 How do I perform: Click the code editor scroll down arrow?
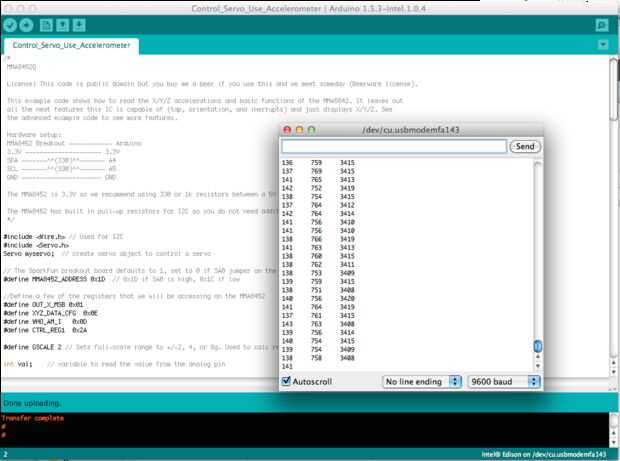[x=614, y=372]
